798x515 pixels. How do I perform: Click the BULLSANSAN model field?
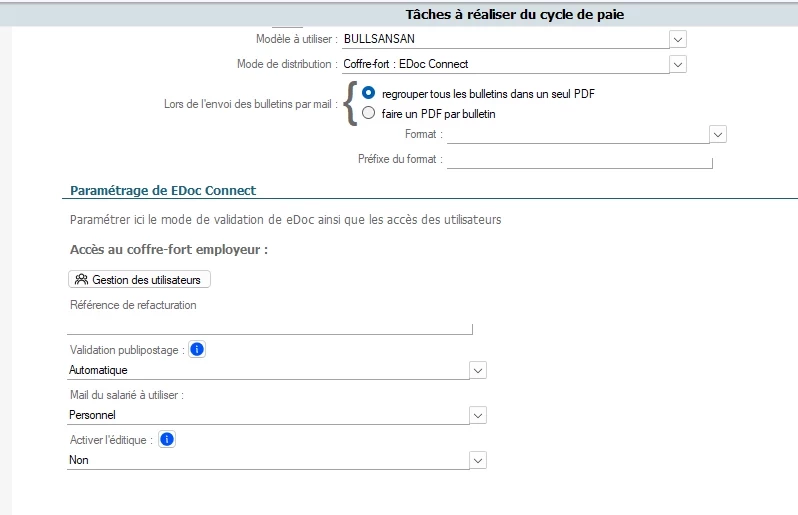[504, 39]
